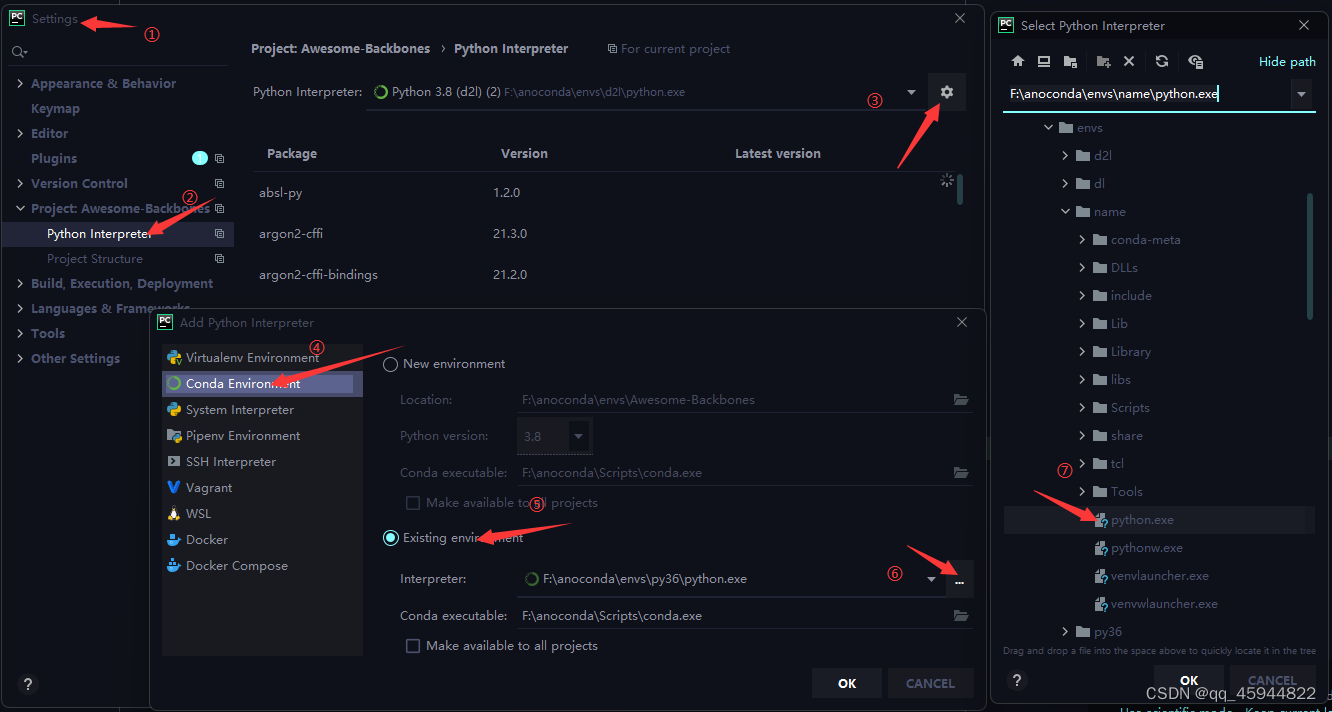This screenshot has height=712, width=1332.
Task: Select the argon2-cffi-bindings package row
Action: [x=603, y=274]
